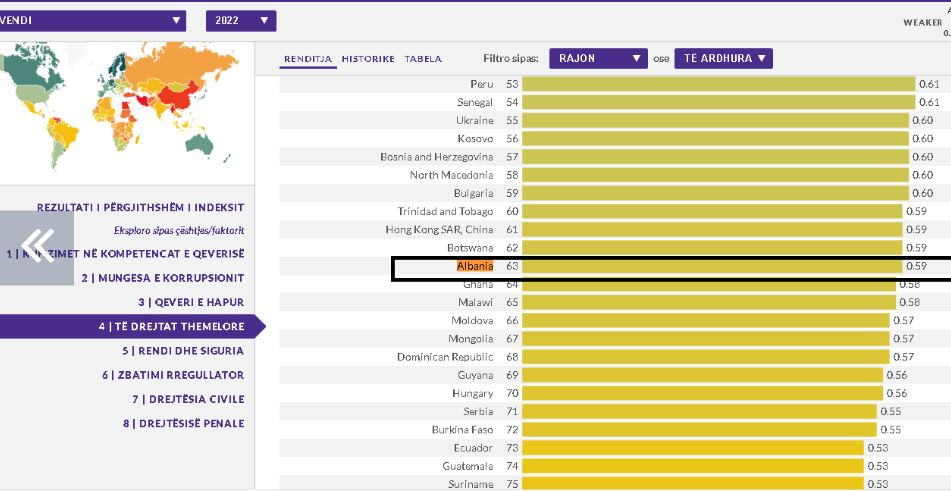Expand the RAJON filter dropdown

tap(597, 59)
